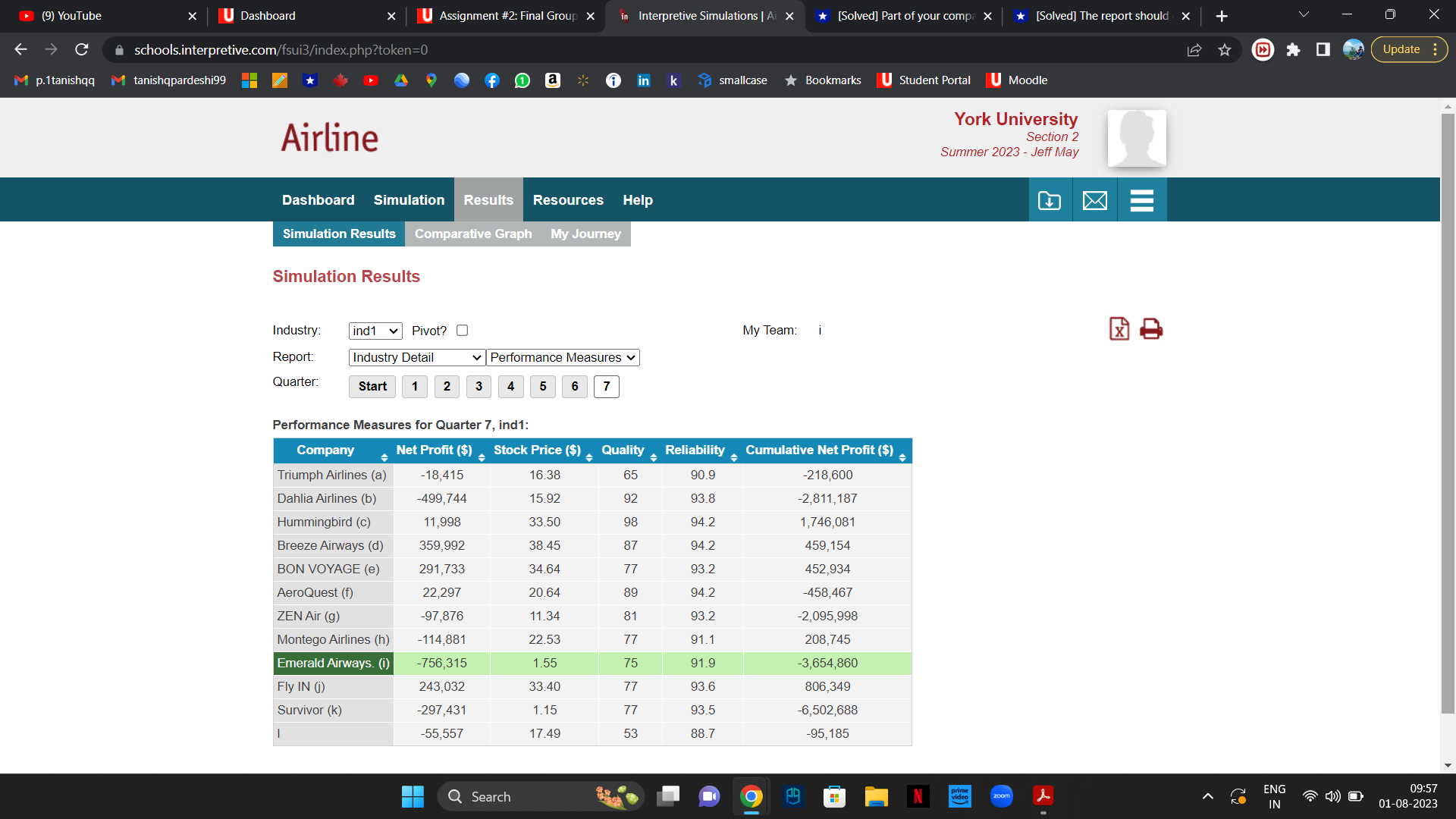Open the Industry Detail report dropdown

coord(416,357)
